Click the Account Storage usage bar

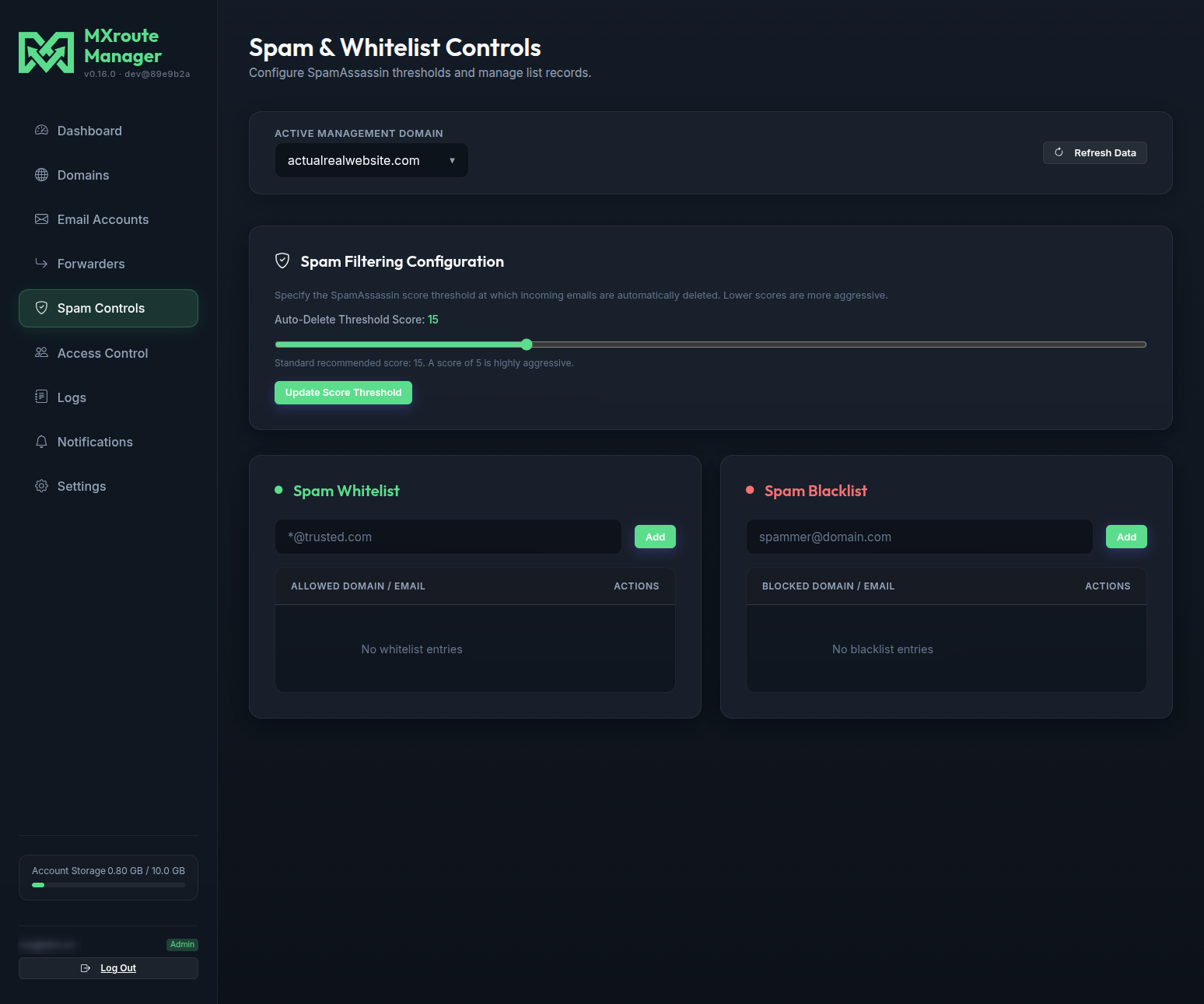(x=108, y=885)
